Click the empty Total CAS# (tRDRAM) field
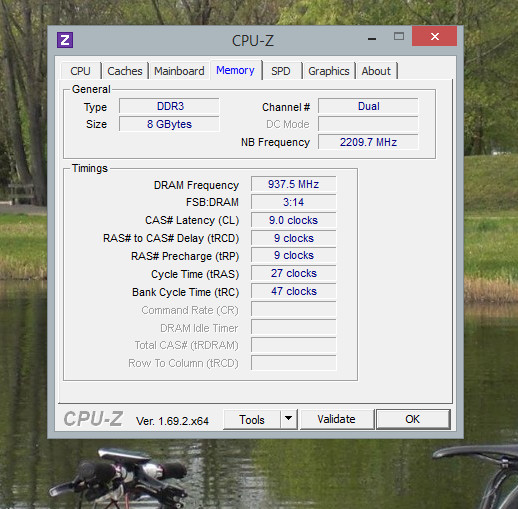Image resolution: width=518 pixels, height=509 pixels. 294,345
